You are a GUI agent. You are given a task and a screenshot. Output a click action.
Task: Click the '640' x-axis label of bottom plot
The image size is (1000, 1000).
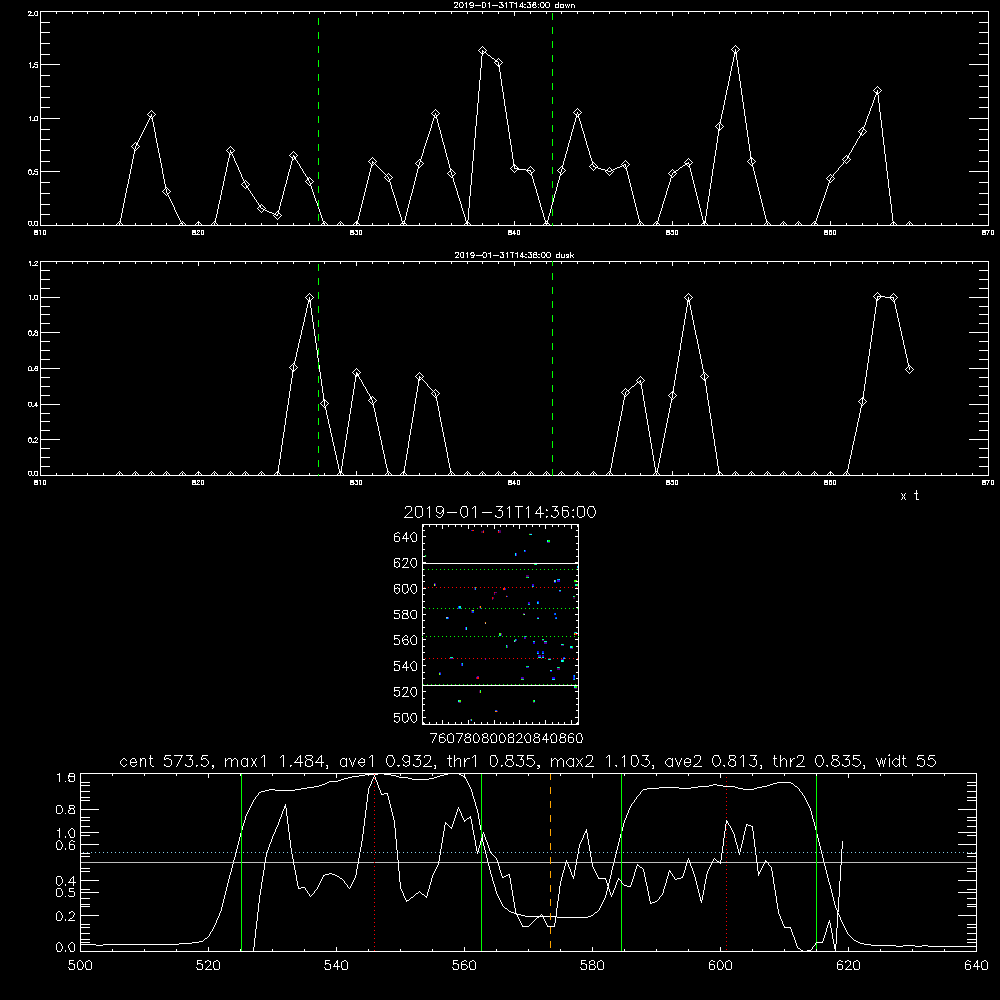[976, 965]
